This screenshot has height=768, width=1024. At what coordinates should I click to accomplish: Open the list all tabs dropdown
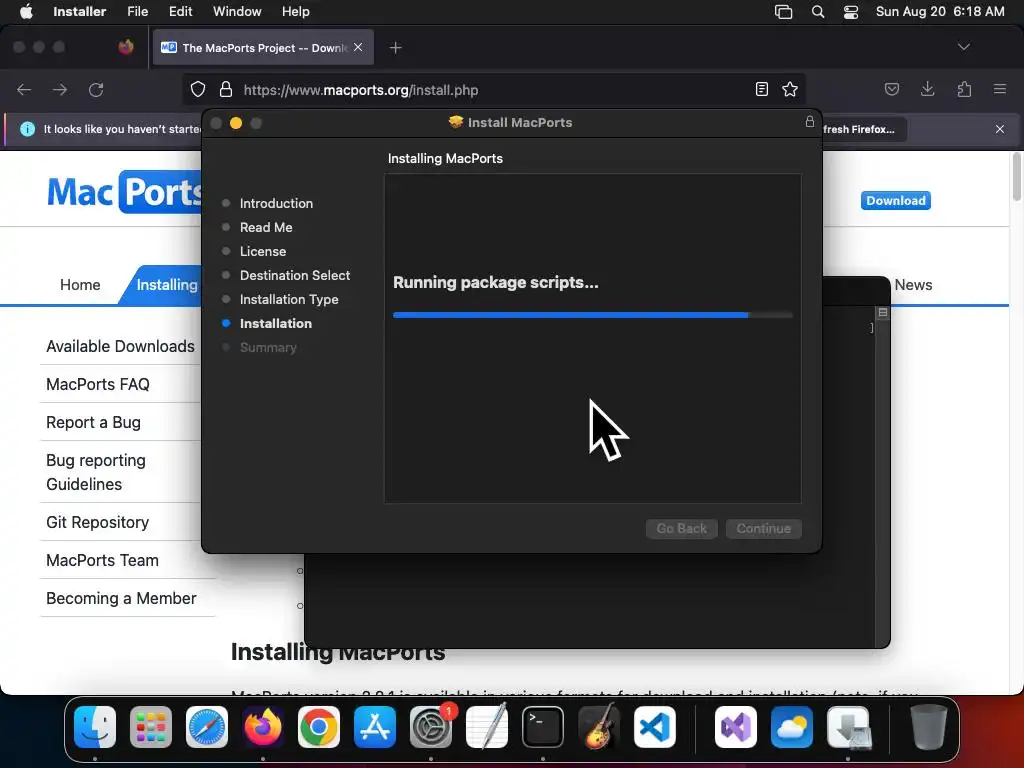[963, 47]
